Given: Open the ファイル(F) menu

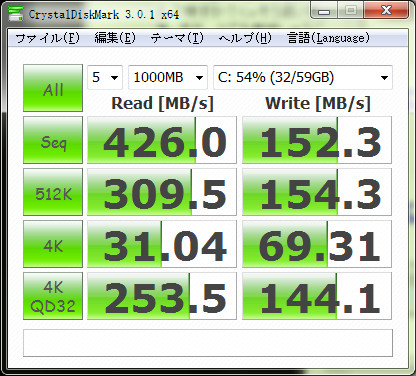Looking at the screenshot, I should pos(48,38).
